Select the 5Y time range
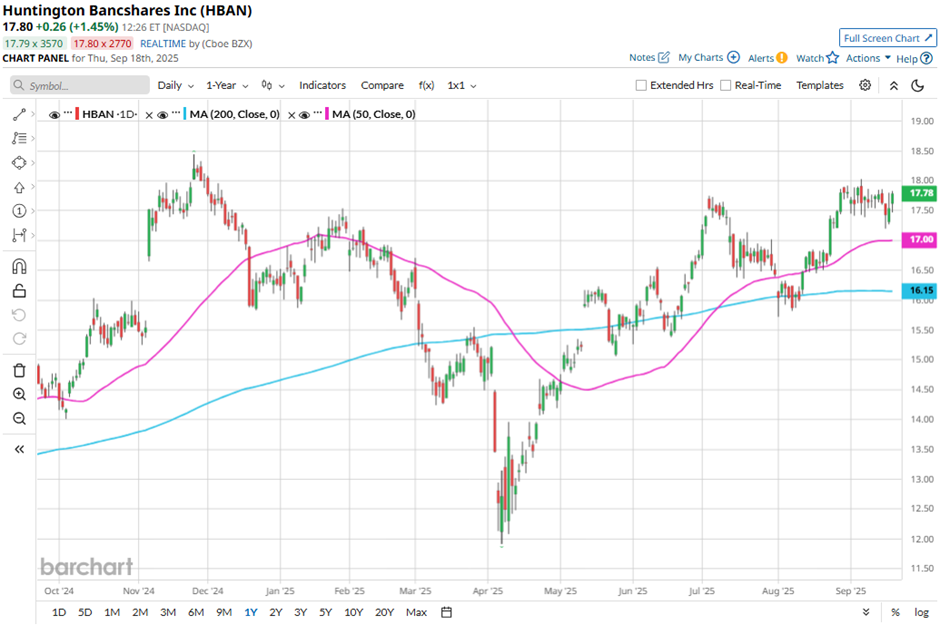Screen dimensions: 940x625 326,612
